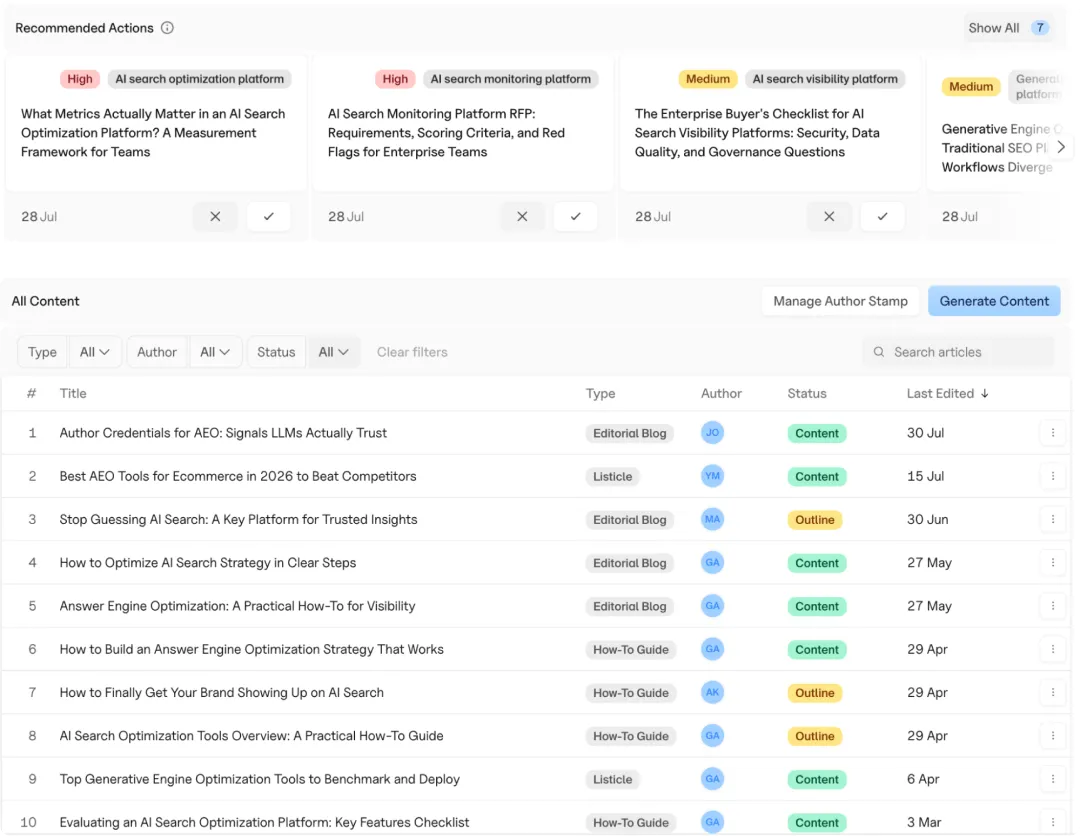Image resolution: width=1080 pixels, height=836 pixels.
Task: Open article Stop Guessing AI Search
Action: coord(238,519)
